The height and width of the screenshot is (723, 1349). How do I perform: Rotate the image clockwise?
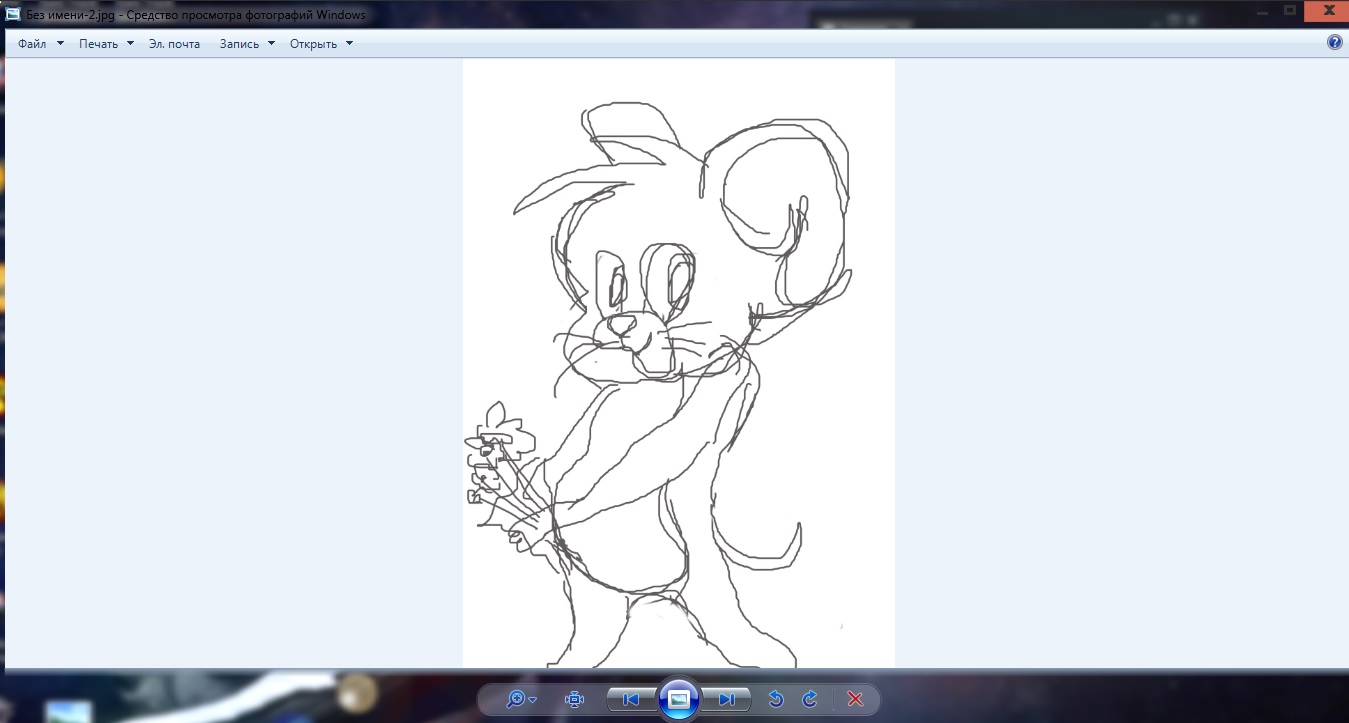[810, 700]
